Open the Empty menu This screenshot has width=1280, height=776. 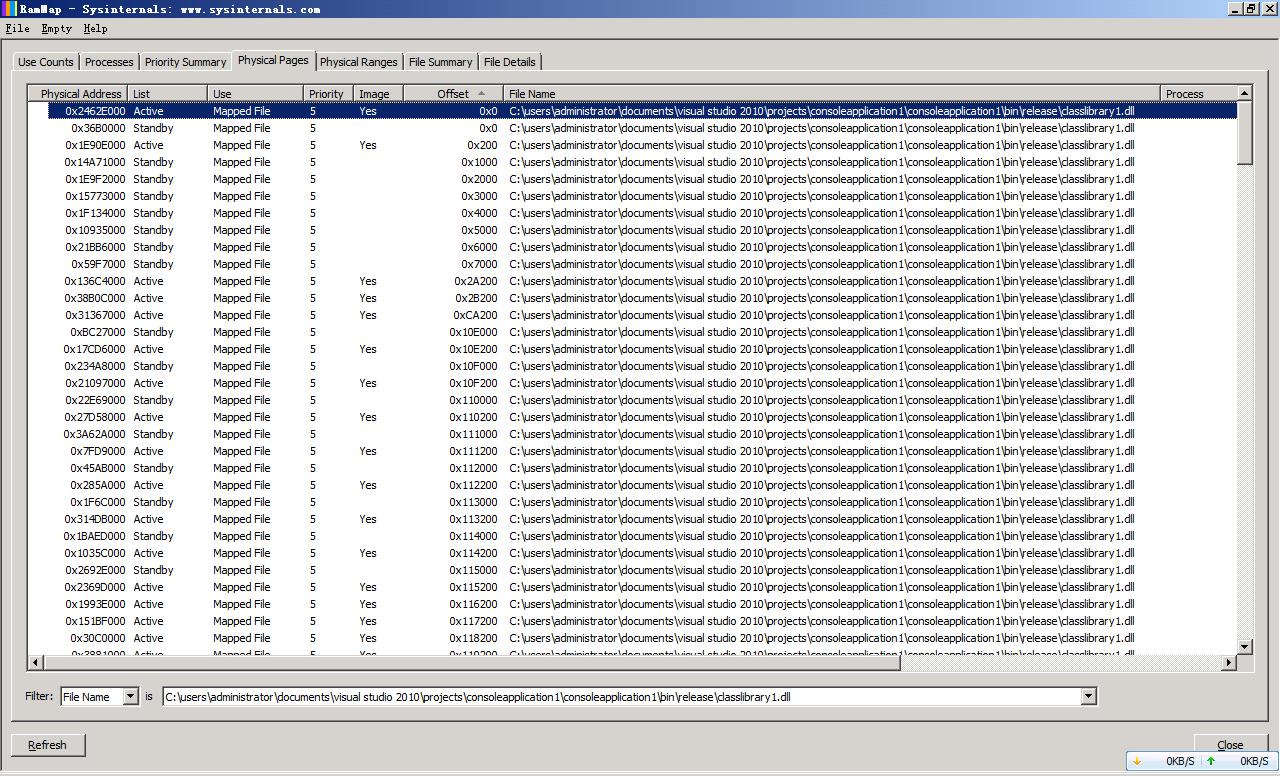[x=56, y=29]
